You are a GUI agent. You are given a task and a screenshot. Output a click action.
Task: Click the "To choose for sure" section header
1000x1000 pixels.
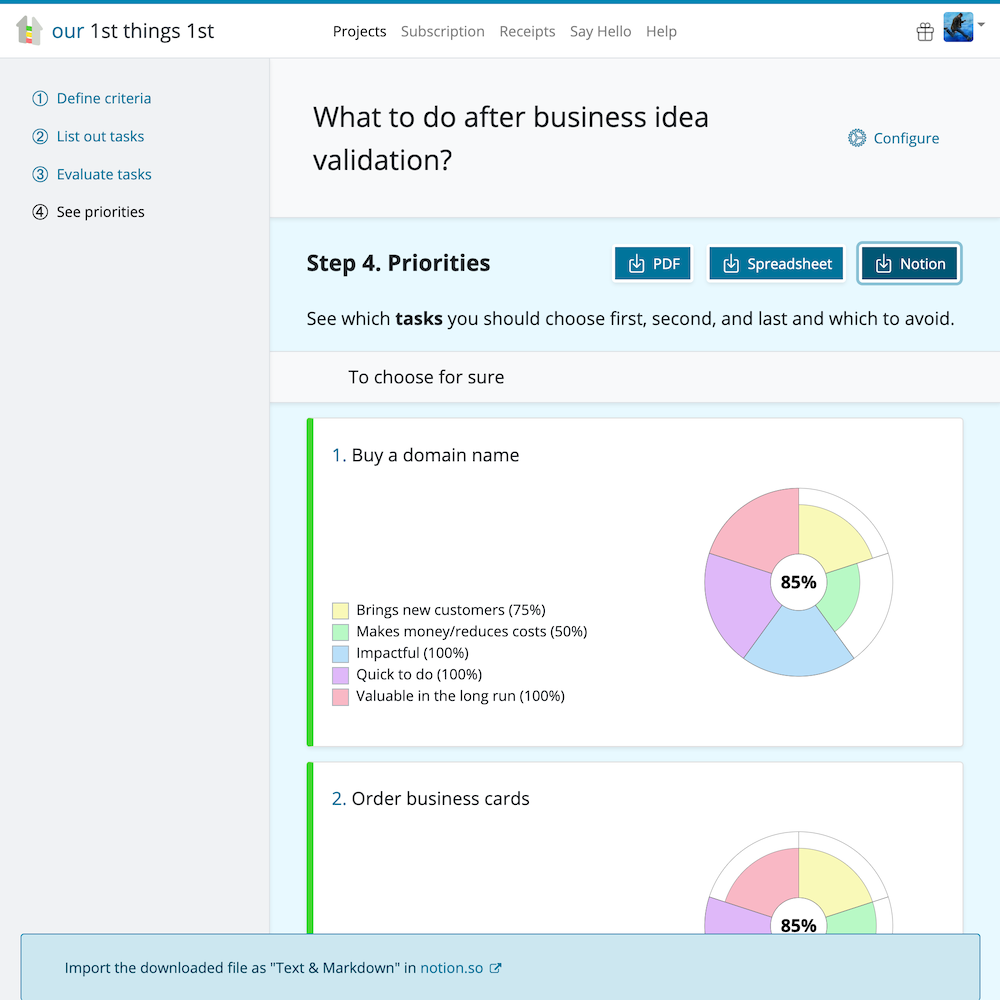click(426, 377)
